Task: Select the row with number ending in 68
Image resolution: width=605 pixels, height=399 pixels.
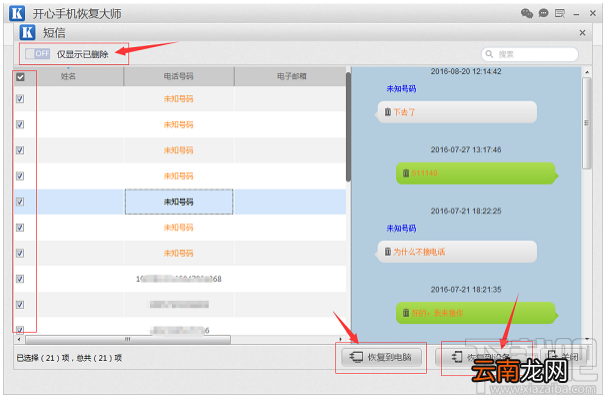Action: (x=180, y=279)
